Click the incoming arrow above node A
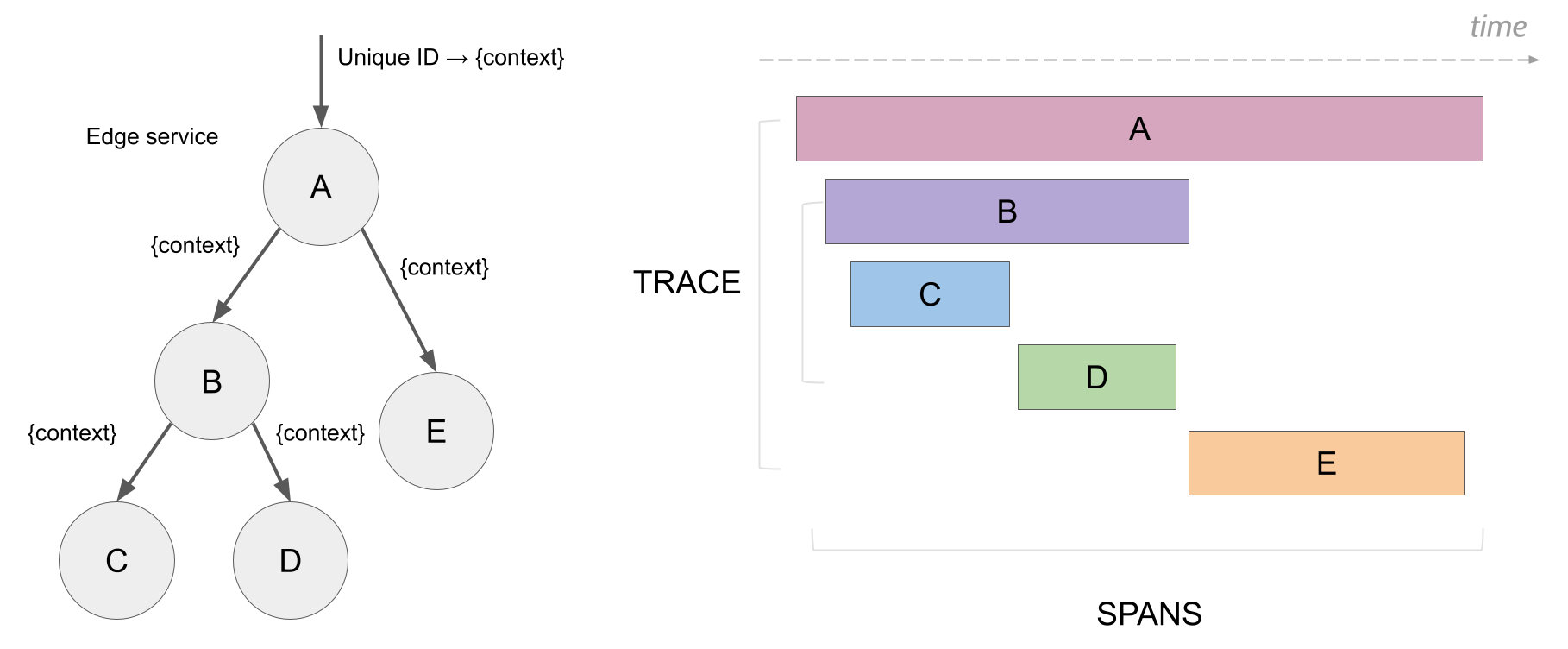Image resolution: width=1568 pixels, height=649 pixels. (321, 82)
